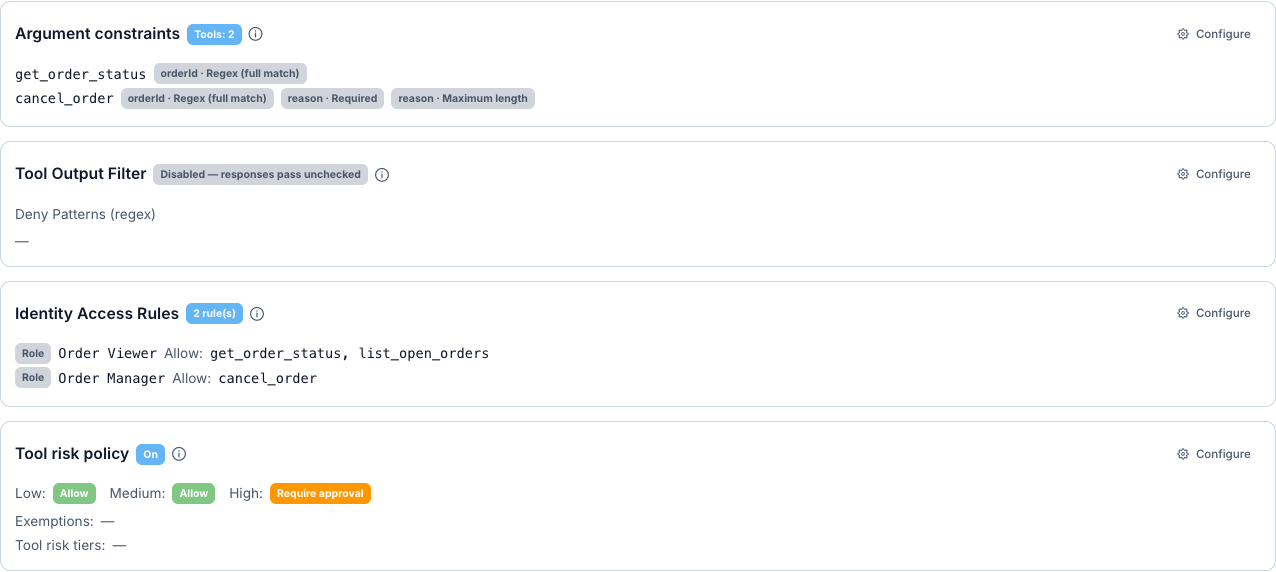Open Configure for Identity Access Rules

click(x=1214, y=313)
